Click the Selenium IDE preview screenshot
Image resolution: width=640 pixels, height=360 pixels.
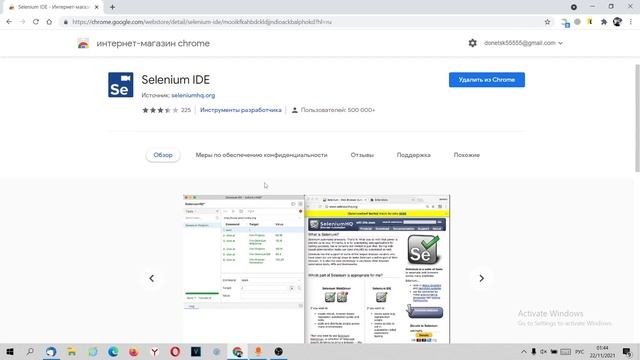pos(316,269)
